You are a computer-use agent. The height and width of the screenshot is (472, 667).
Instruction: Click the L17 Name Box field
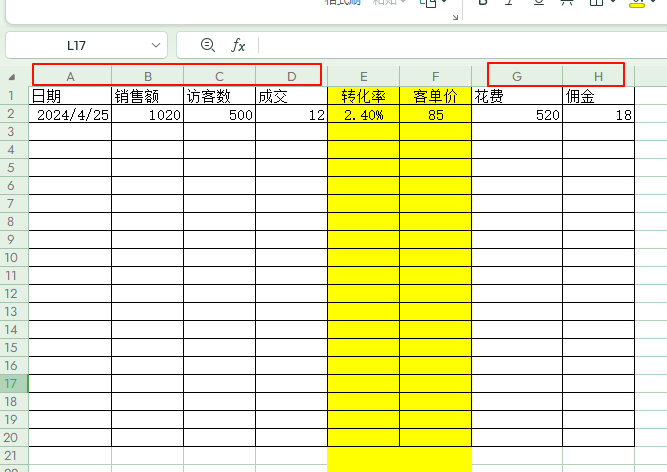86,45
